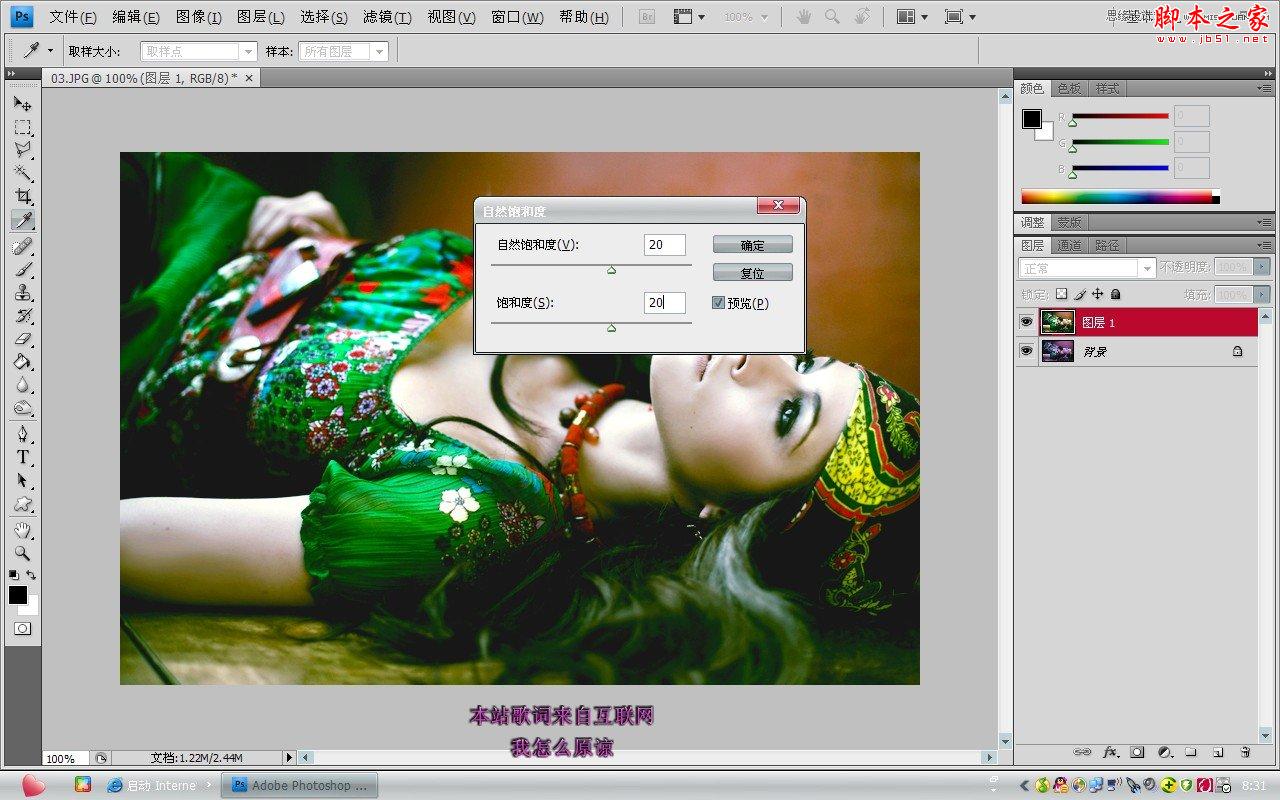Select the Zoom tool
The height and width of the screenshot is (800, 1280).
(22, 553)
